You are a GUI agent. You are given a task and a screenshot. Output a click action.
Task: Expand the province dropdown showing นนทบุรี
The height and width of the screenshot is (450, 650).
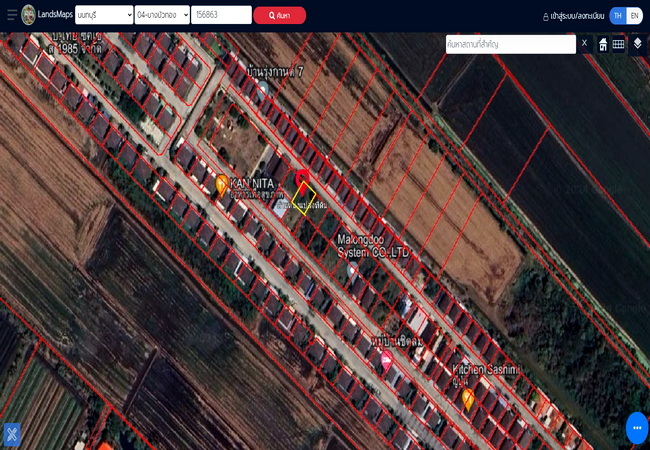pos(104,15)
